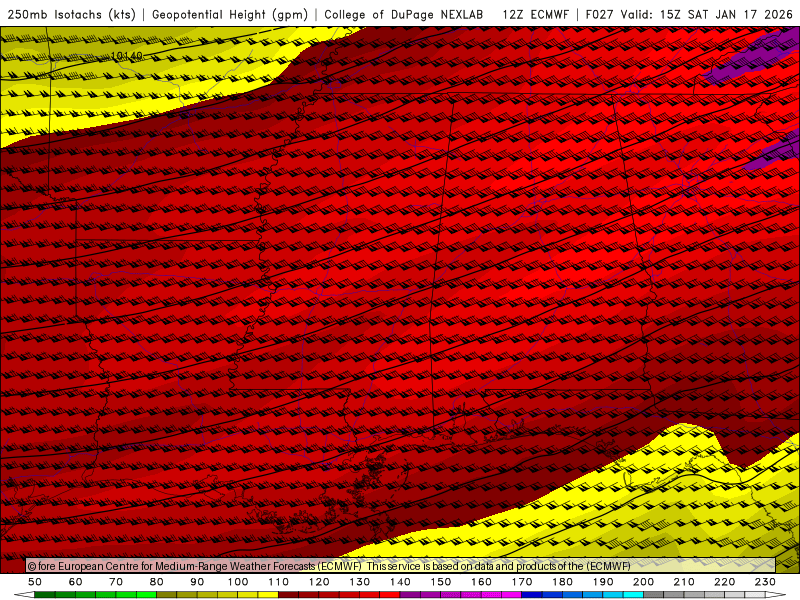
Task: Click the 210 label on the color scale
Action: [x=684, y=582]
